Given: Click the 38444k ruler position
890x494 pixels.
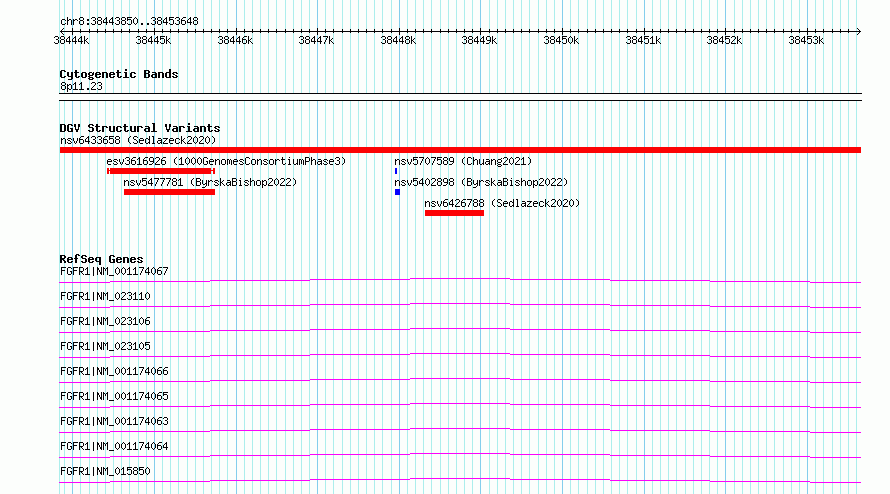Looking at the screenshot, I should coord(72,40).
